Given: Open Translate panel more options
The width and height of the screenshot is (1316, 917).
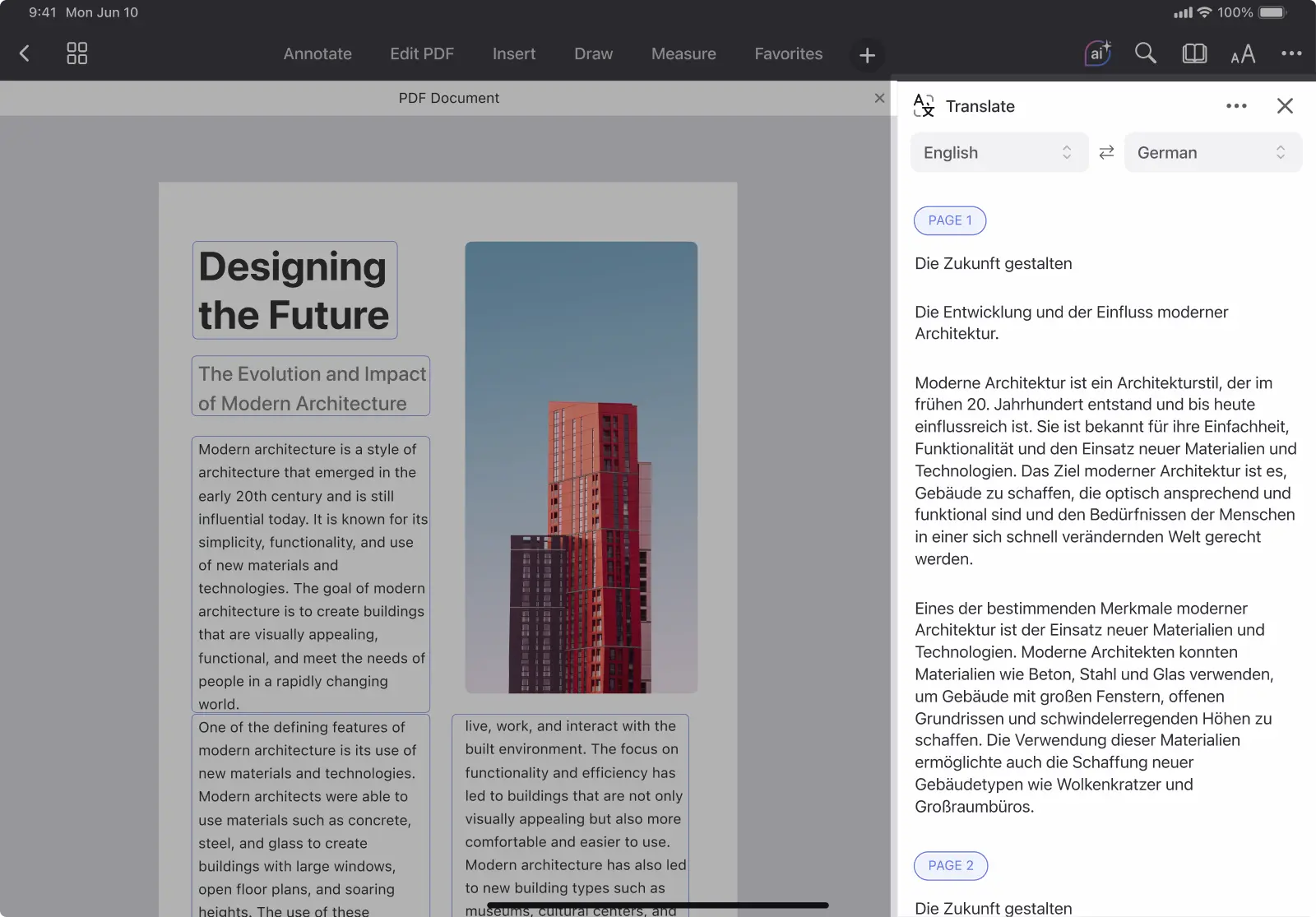Looking at the screenshot, I should click(1236, 106).
